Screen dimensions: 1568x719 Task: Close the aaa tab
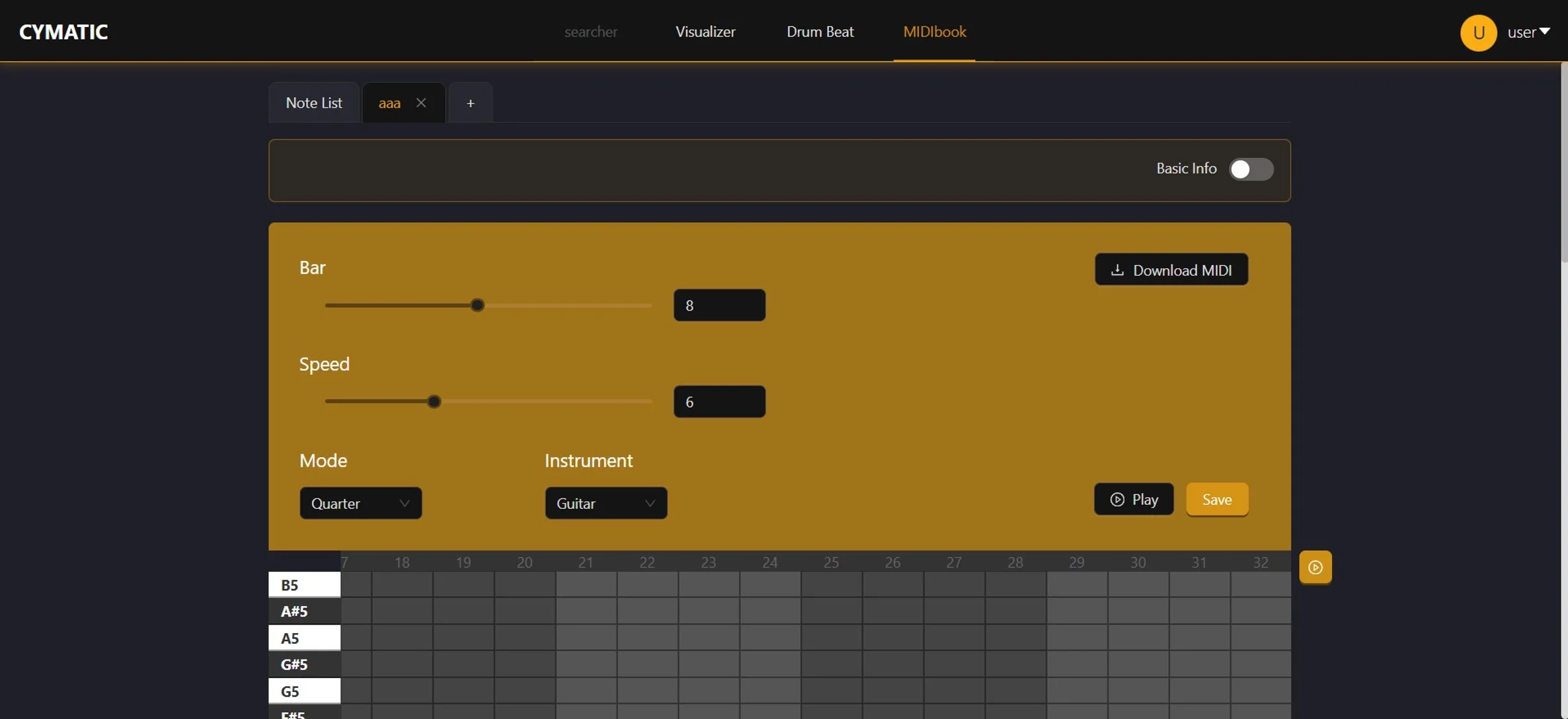(x=421, y=102)
